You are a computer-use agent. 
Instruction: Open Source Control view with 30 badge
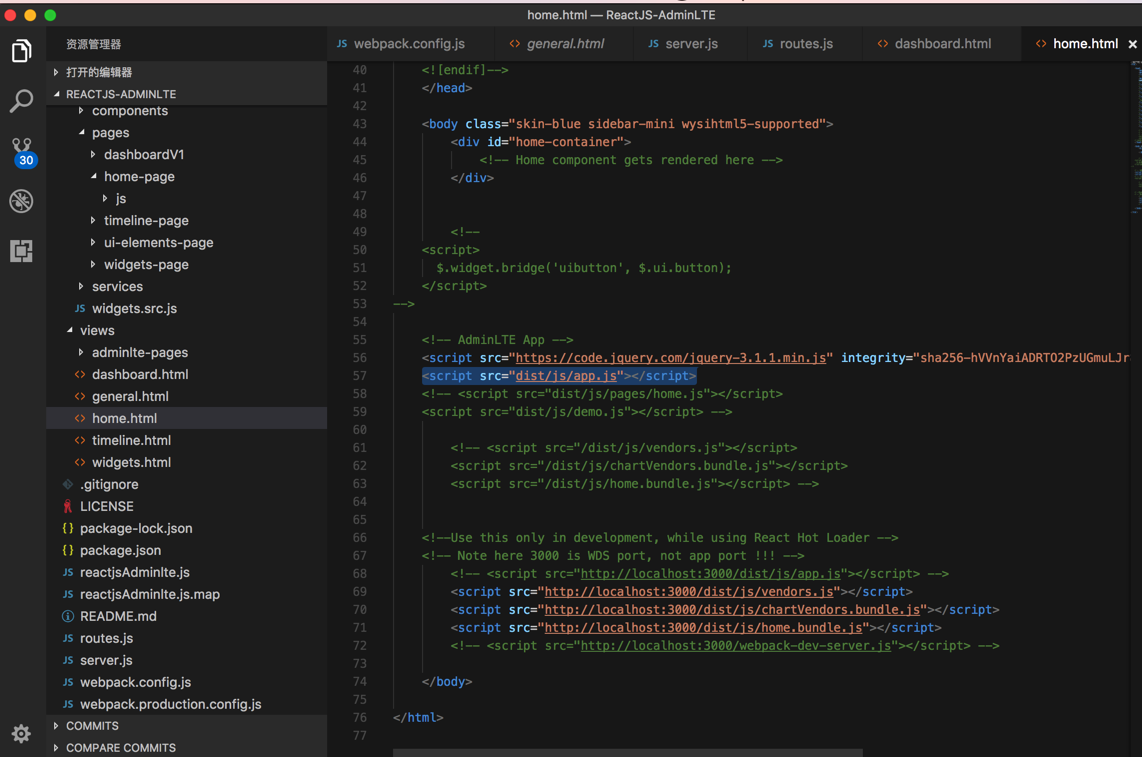(x=22, y=152)
